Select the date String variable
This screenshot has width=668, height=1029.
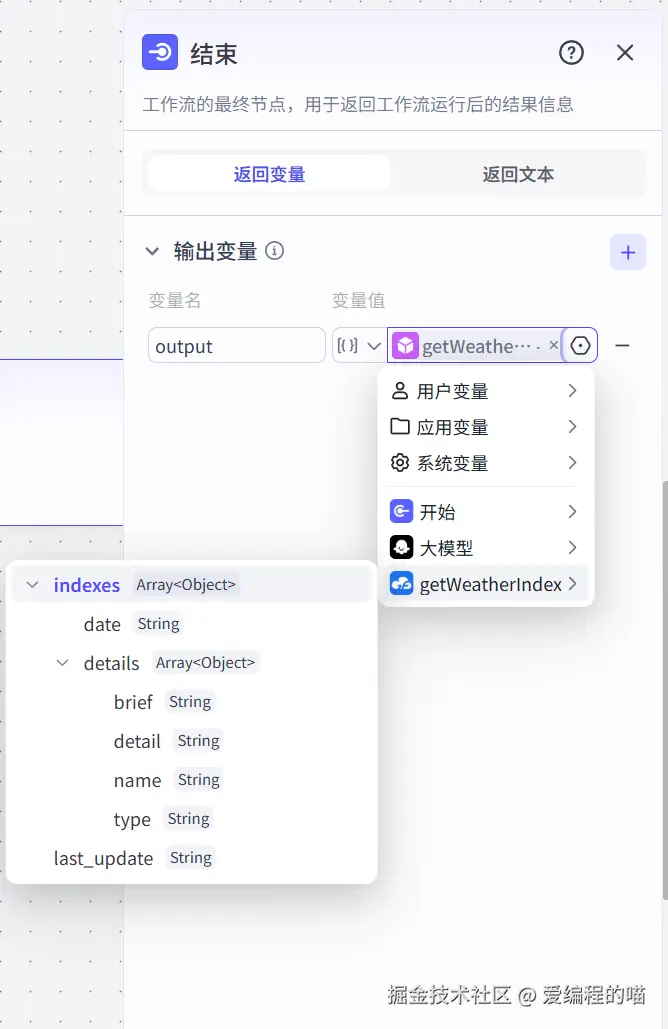tap(192, 623)
